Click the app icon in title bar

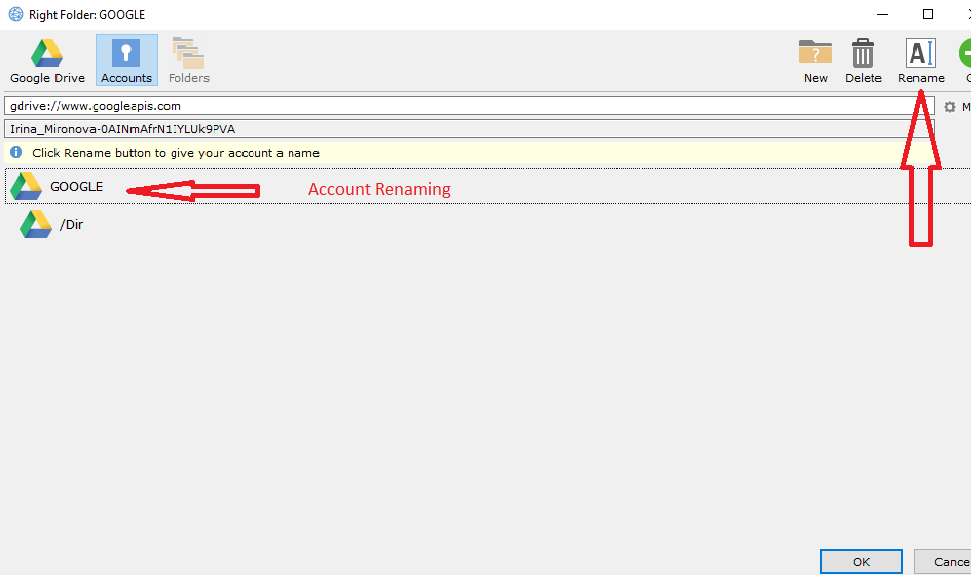tap(15, 14)
